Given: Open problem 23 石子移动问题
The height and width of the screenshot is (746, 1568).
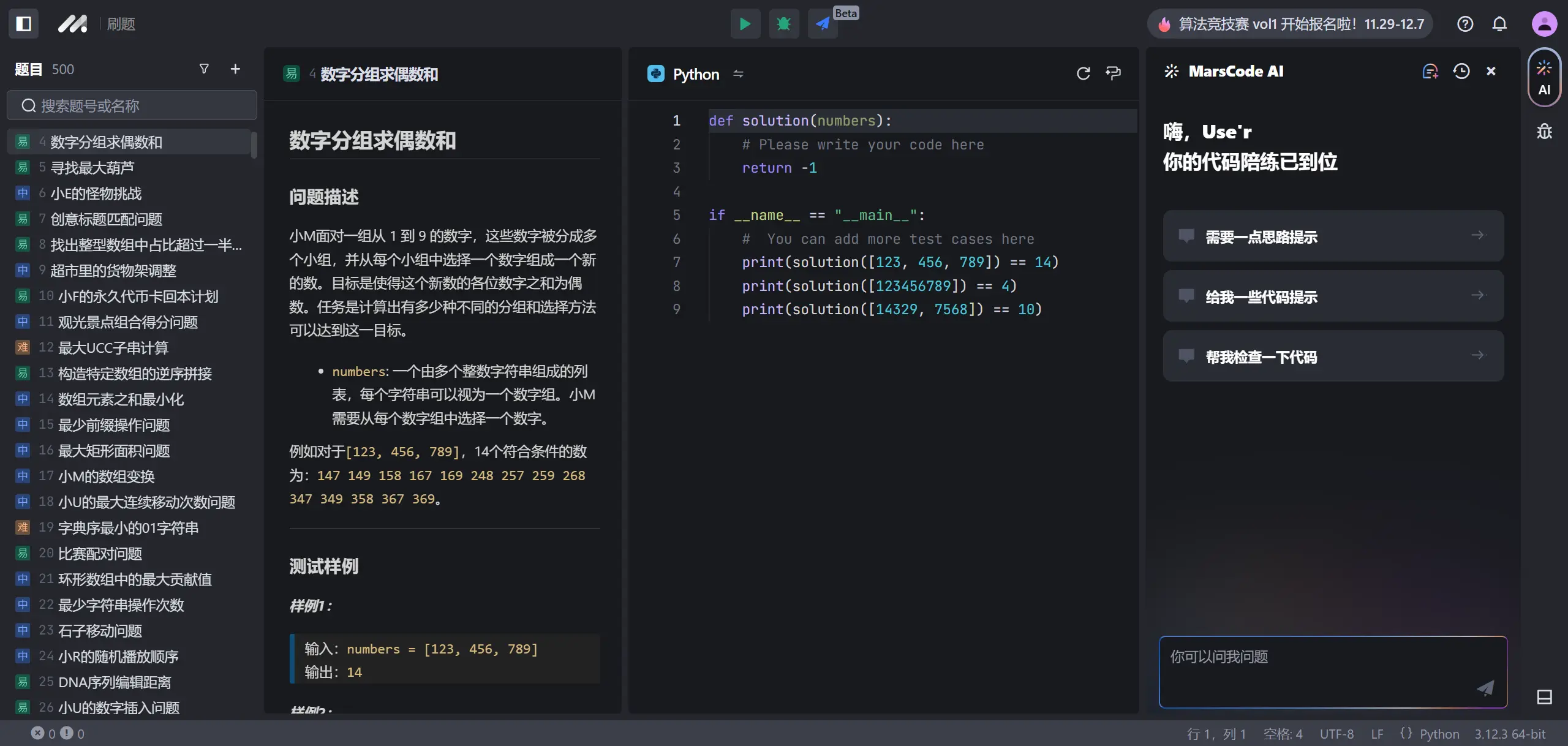Looking at the screenshot, I should pyautogui.click(x=129, y=631).
